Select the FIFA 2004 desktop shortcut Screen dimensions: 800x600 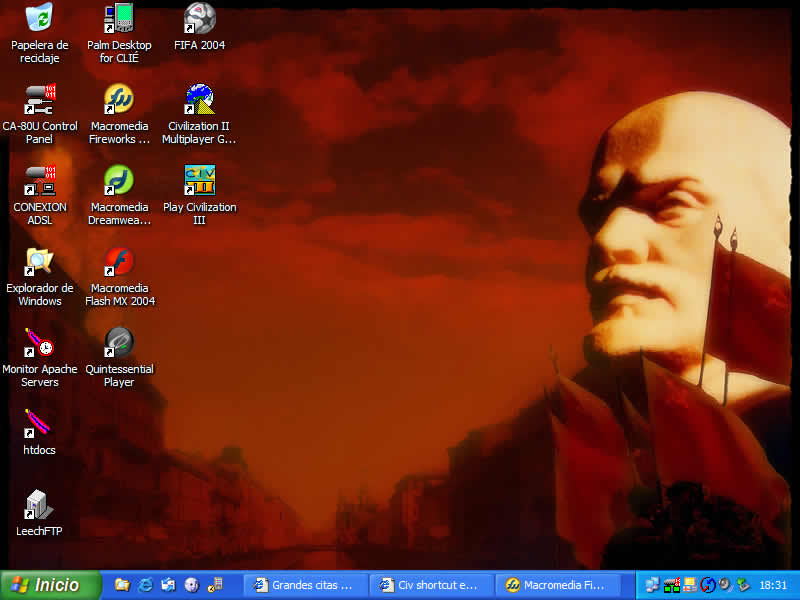coord(199,19)
